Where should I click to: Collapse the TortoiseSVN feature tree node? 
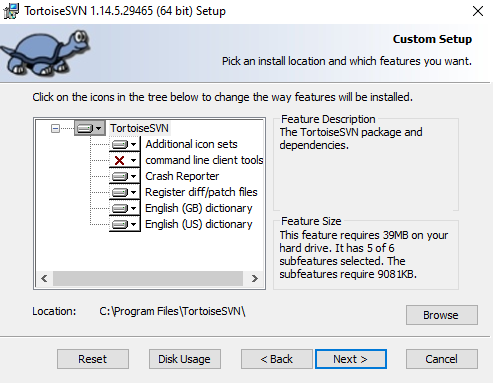tap(55, 128)
